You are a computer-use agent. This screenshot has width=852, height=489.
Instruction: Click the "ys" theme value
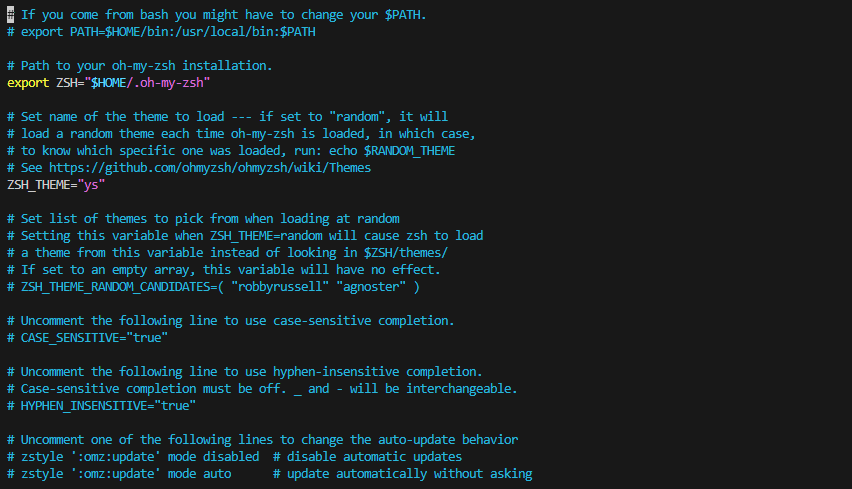point(91,185)
